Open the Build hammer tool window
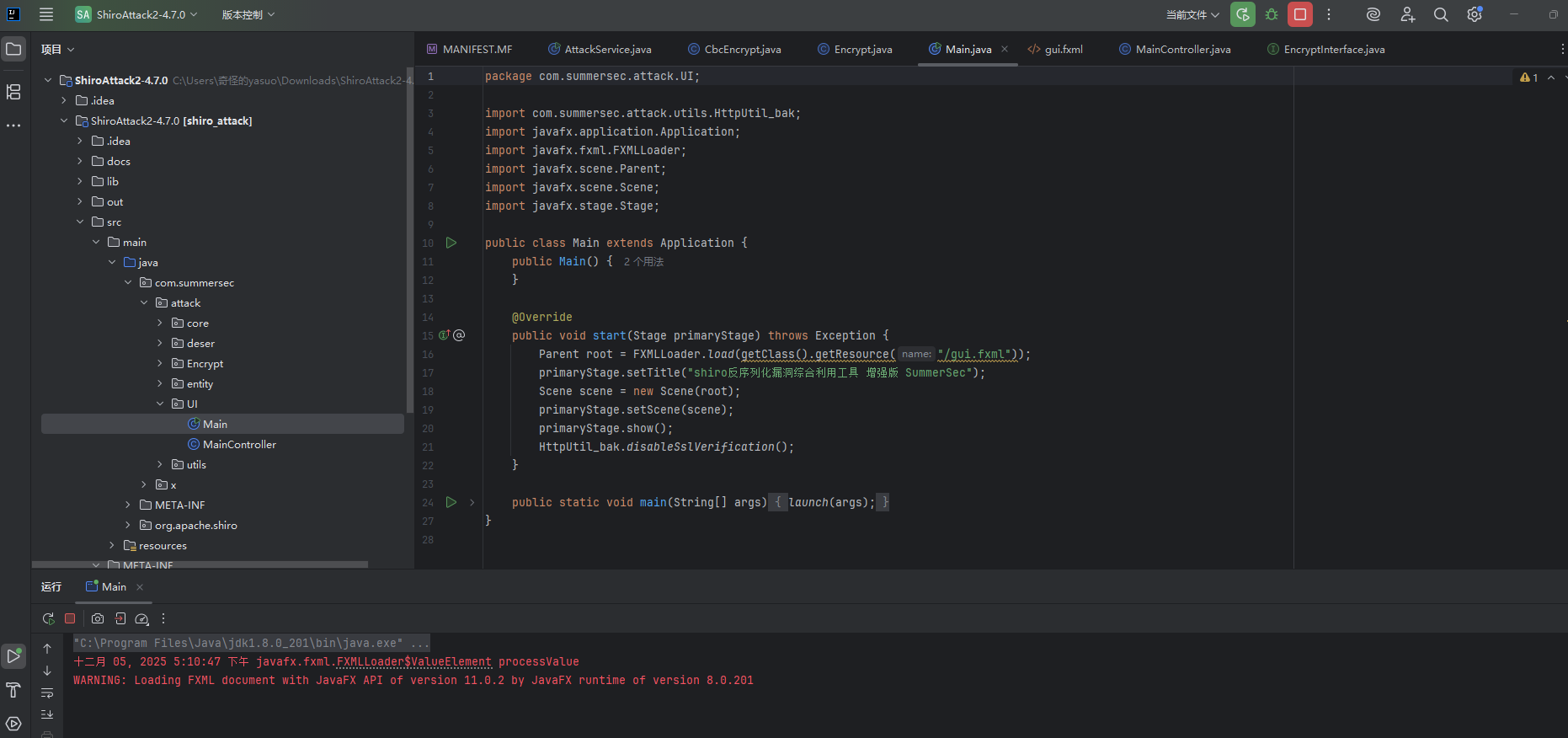 (x=13, y=690)
